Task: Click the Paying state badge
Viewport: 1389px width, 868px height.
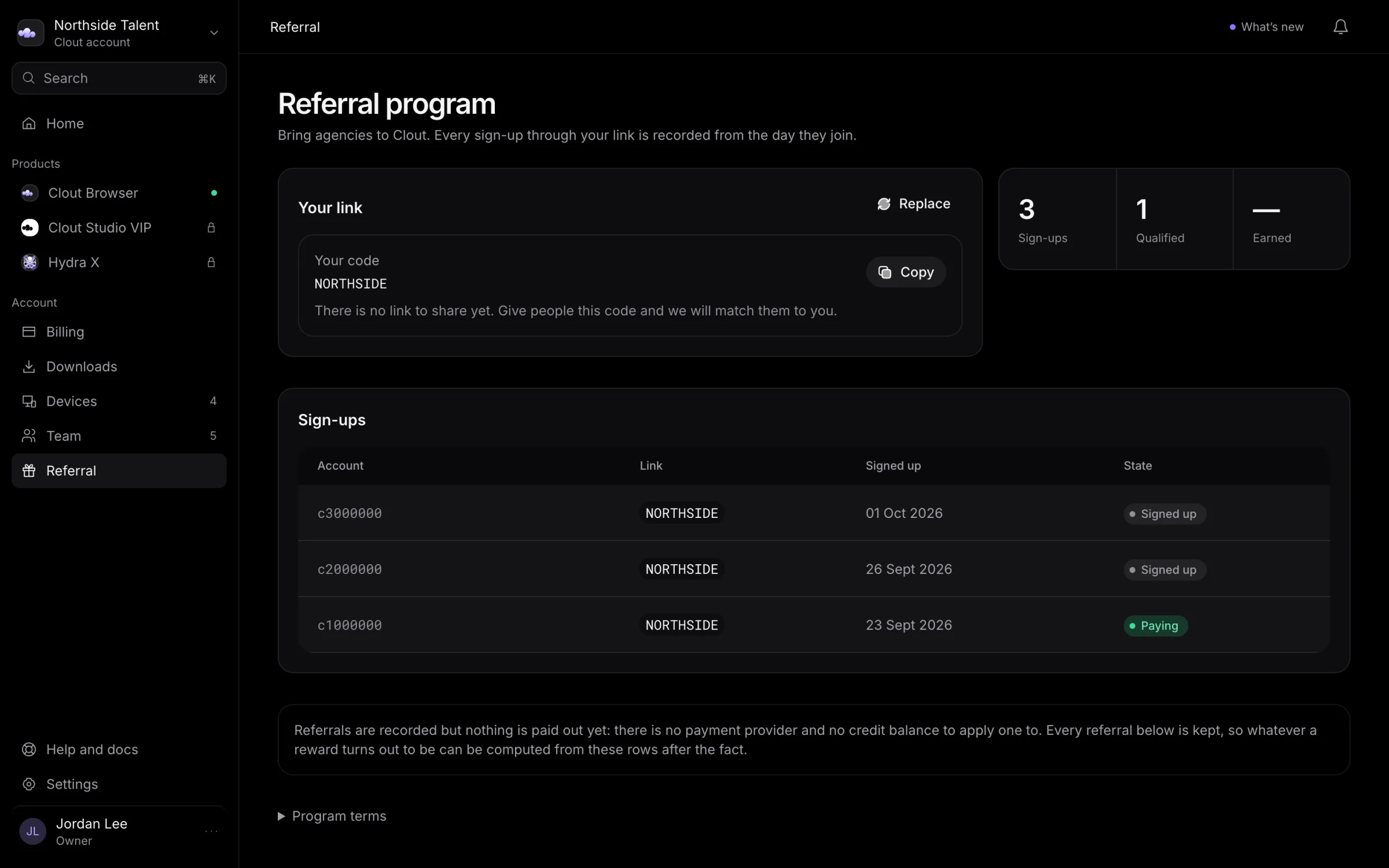Action: tap(1156, 626)
